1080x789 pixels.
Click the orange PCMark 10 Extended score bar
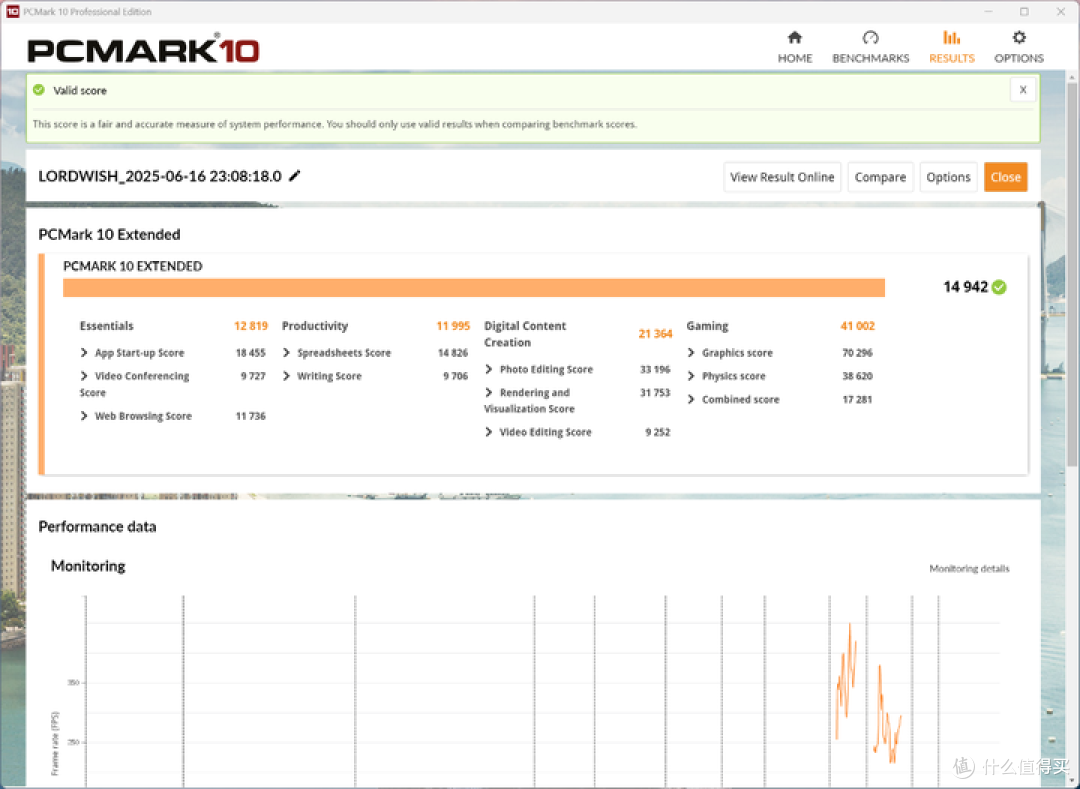pos(474,288)
